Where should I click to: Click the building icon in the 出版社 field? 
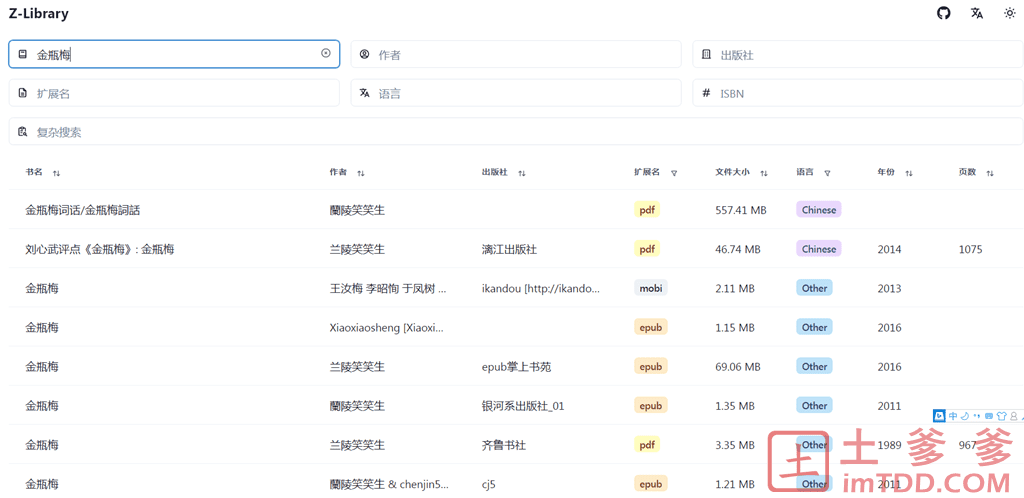pos(706,54)
